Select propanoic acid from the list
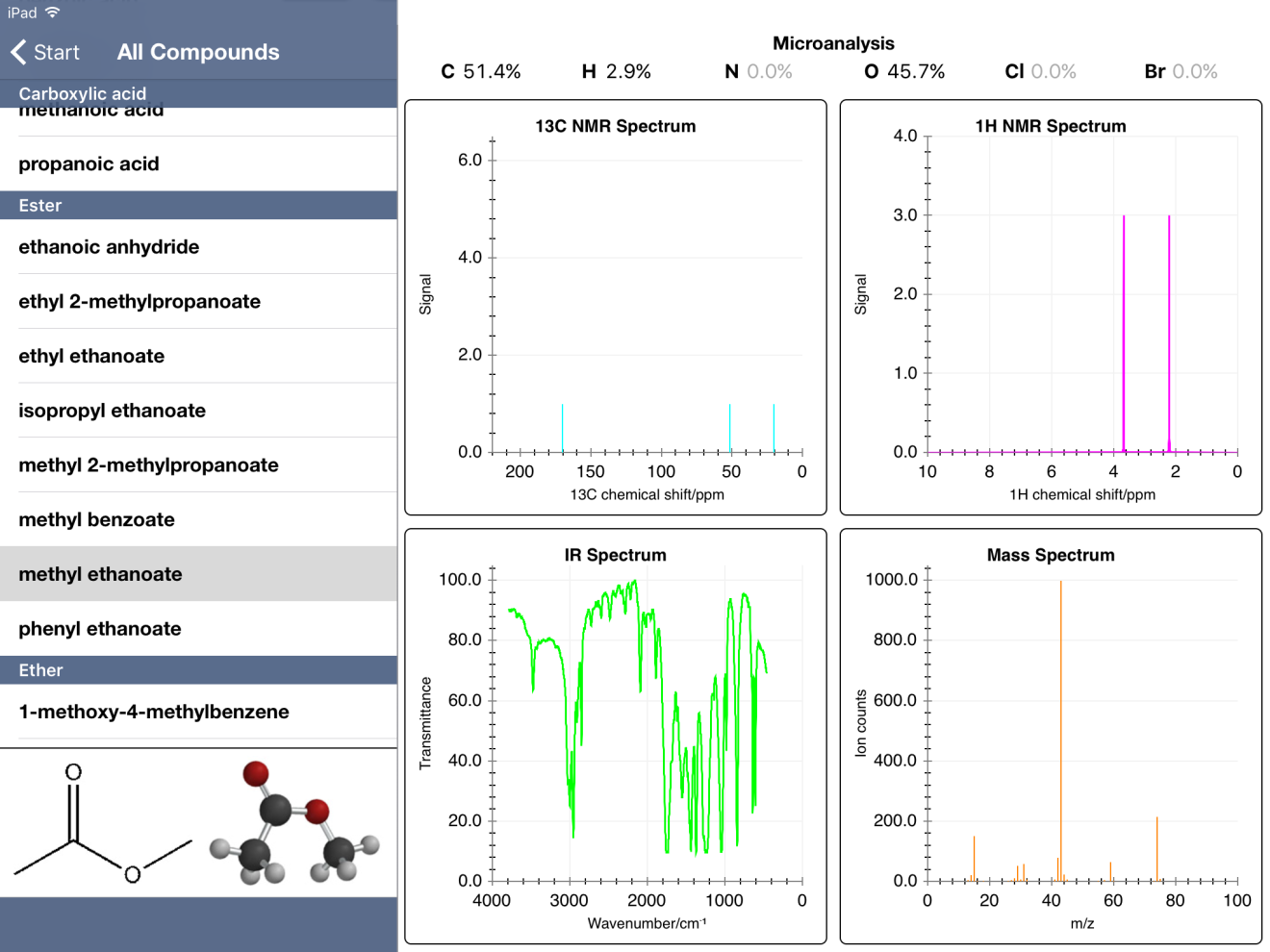 click(198, 164)
